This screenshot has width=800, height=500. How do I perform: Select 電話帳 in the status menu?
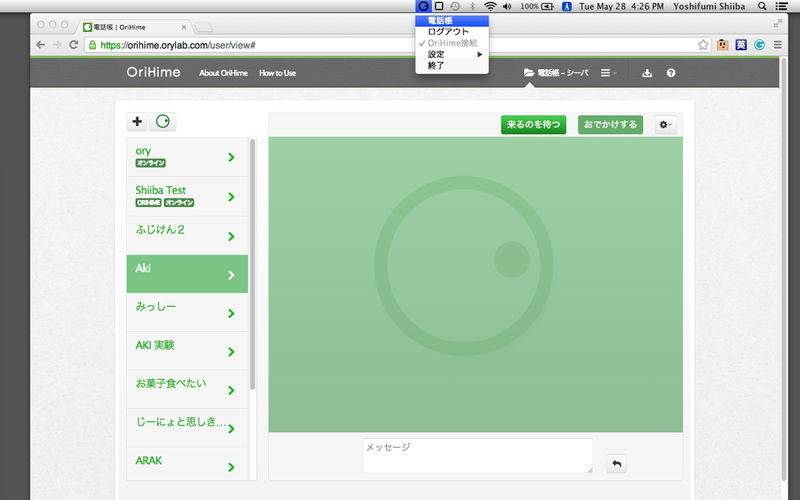pyautogui.click(x=452, y=20)
